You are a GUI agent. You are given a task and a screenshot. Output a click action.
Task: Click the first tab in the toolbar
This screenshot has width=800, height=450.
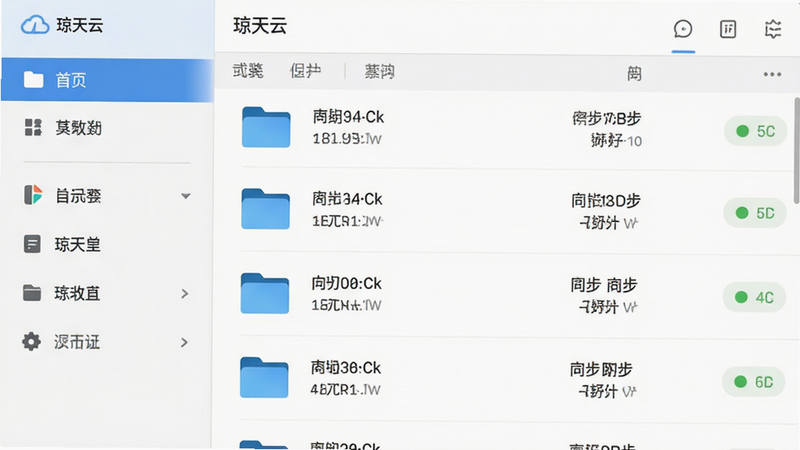pyautogui.click(x=248, y=70)
